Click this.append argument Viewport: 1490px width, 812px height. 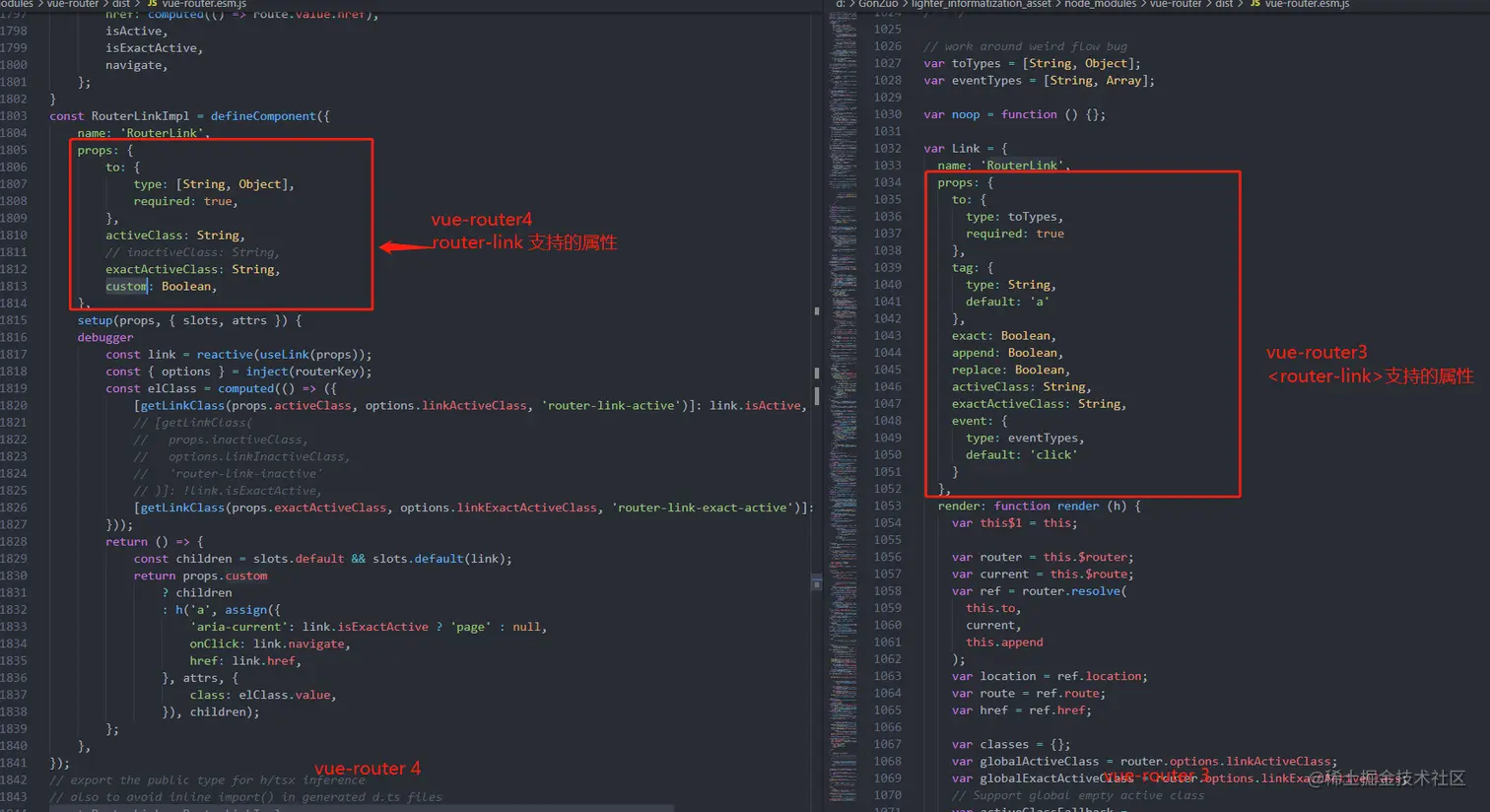click(1004, 643)
